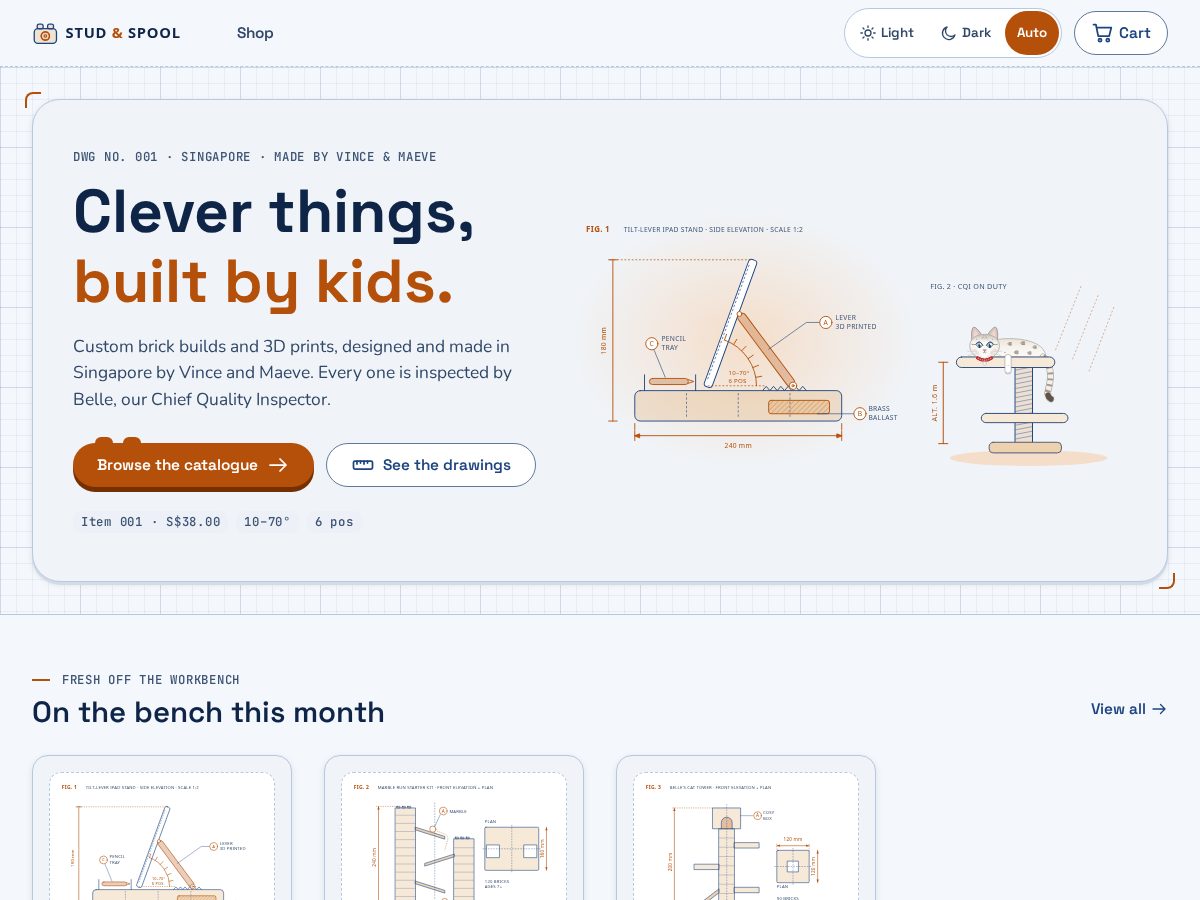The image size is (1200, 900).
Task: Click the Lever 3D printed callout label
Action: (856, 322)
